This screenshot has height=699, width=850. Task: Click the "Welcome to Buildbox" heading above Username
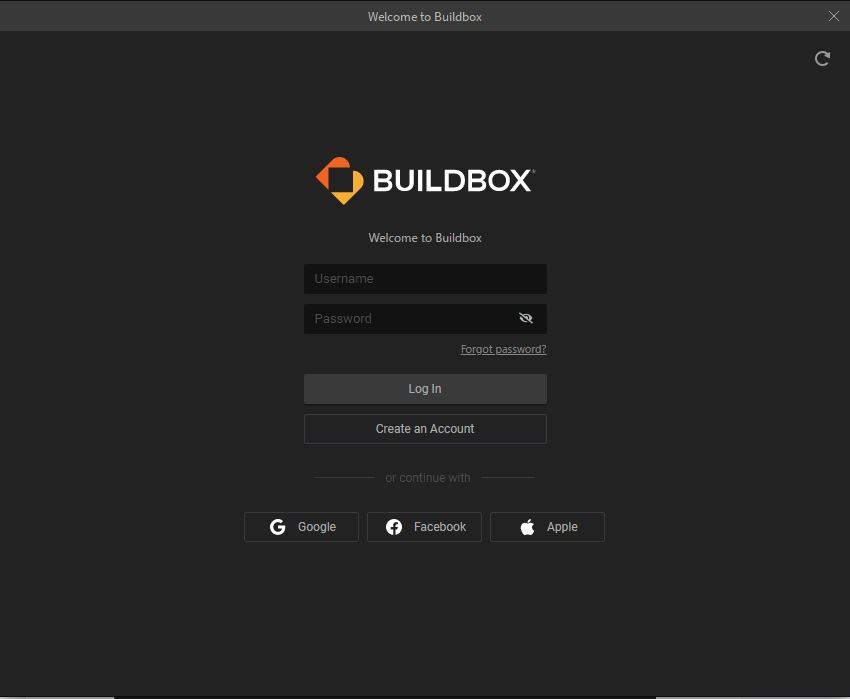(x=425, y=238)
